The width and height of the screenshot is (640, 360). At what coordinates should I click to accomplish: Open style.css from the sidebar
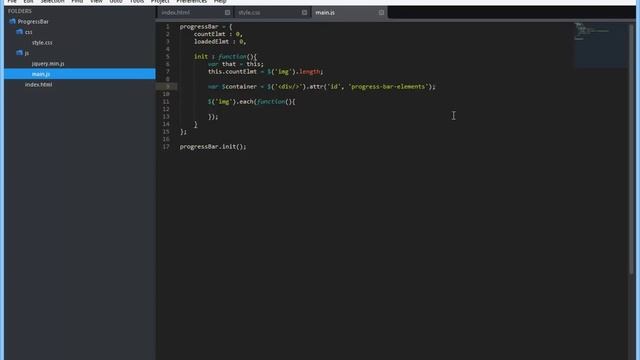(x=42, y=42)
